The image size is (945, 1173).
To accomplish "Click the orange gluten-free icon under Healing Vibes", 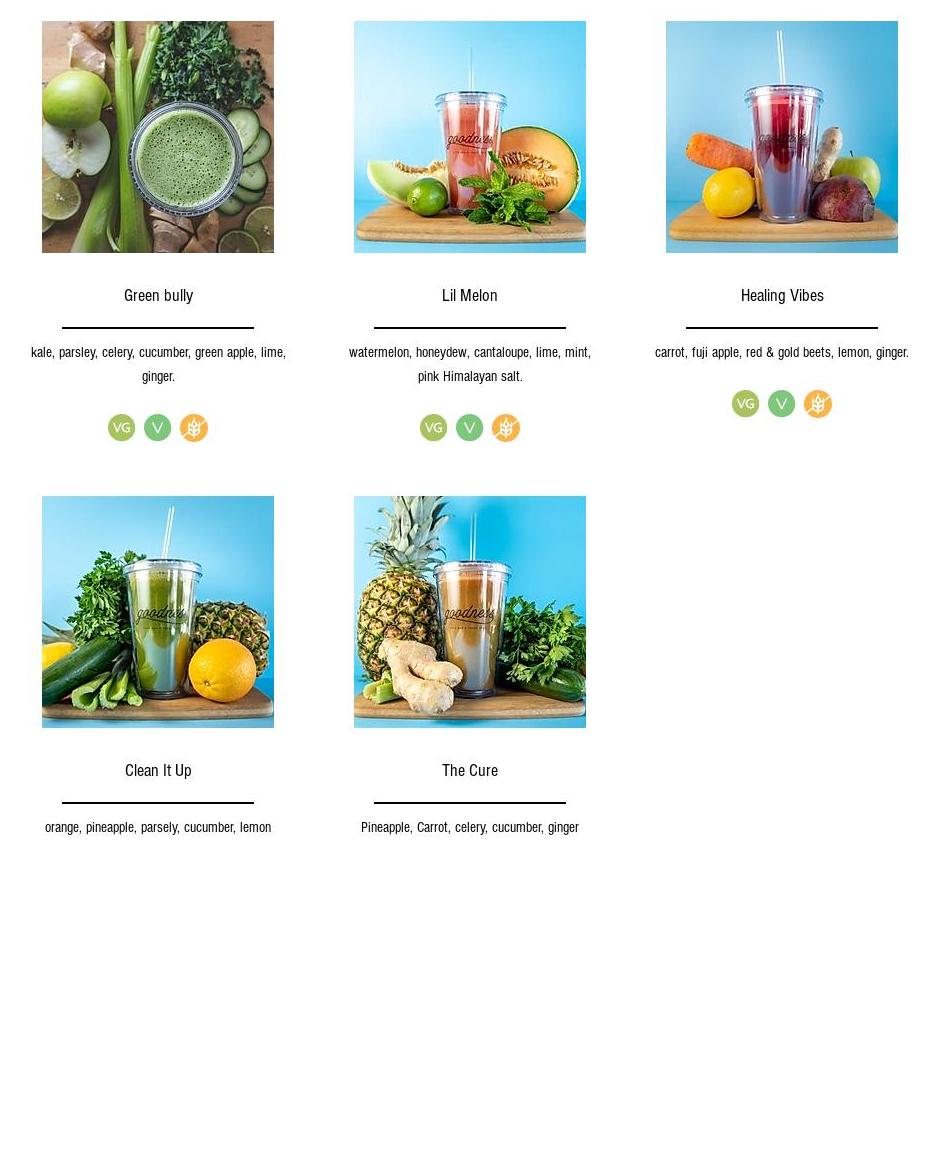I will tap(818, 404).
